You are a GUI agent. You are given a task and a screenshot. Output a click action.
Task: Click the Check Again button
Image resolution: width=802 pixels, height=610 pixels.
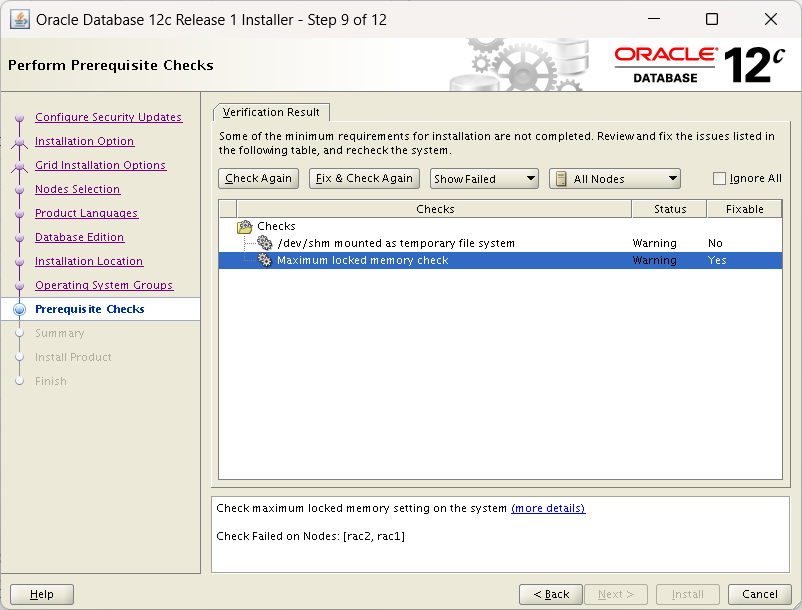pyautogui.click(x=258, y=178)
